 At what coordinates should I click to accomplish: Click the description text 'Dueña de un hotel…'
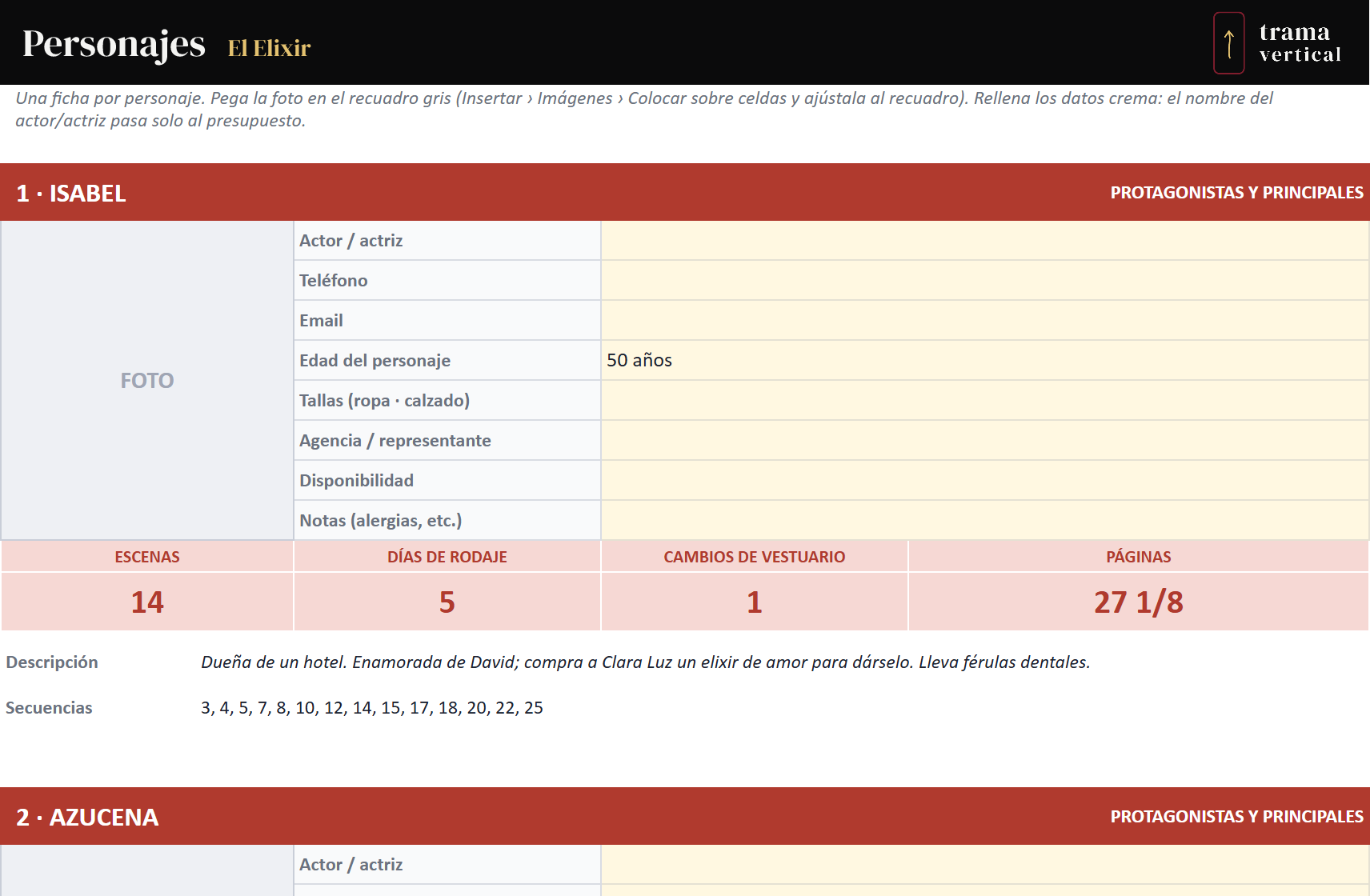646,662
